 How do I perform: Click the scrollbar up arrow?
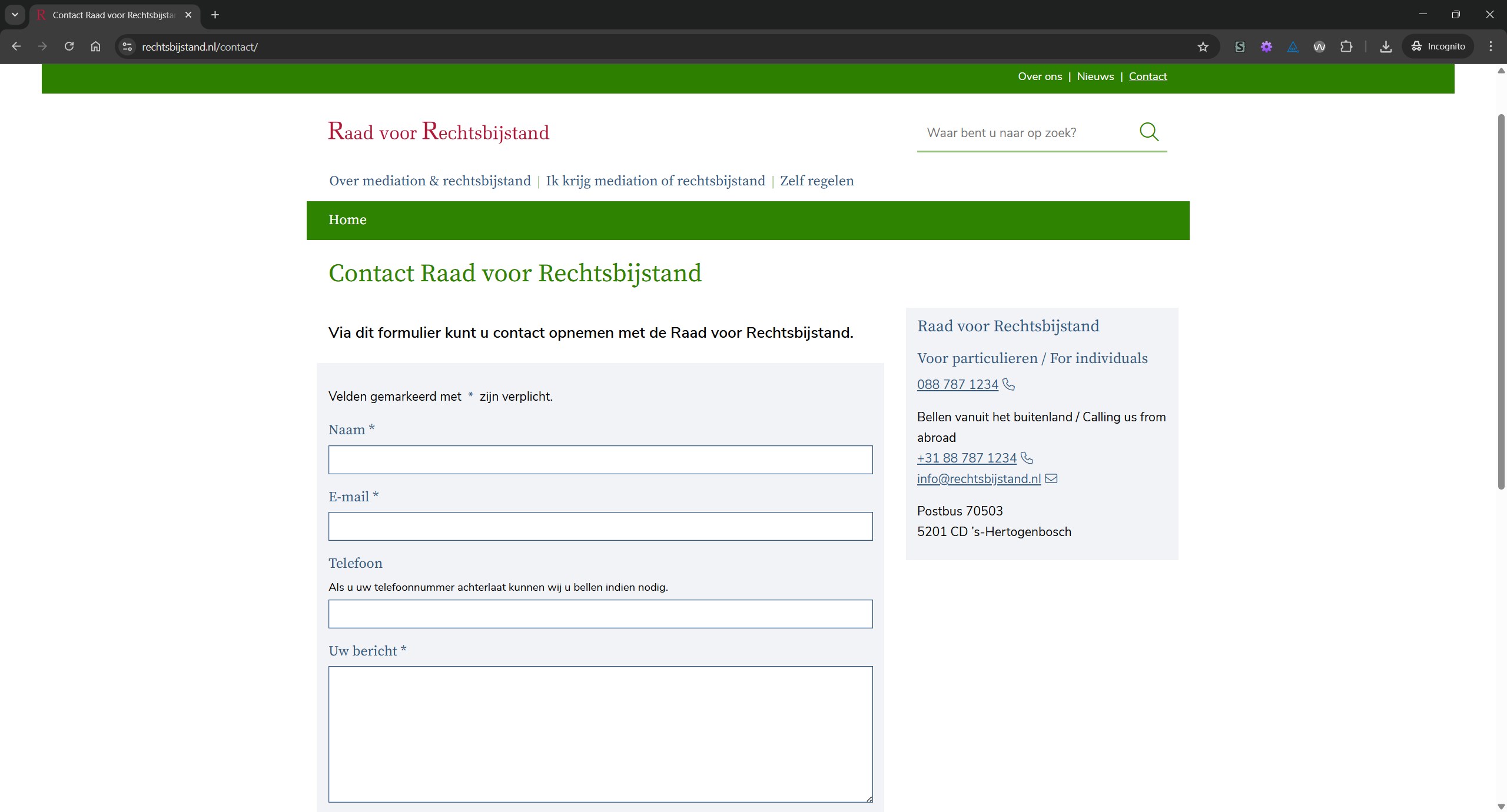[x=1501, y=71]
